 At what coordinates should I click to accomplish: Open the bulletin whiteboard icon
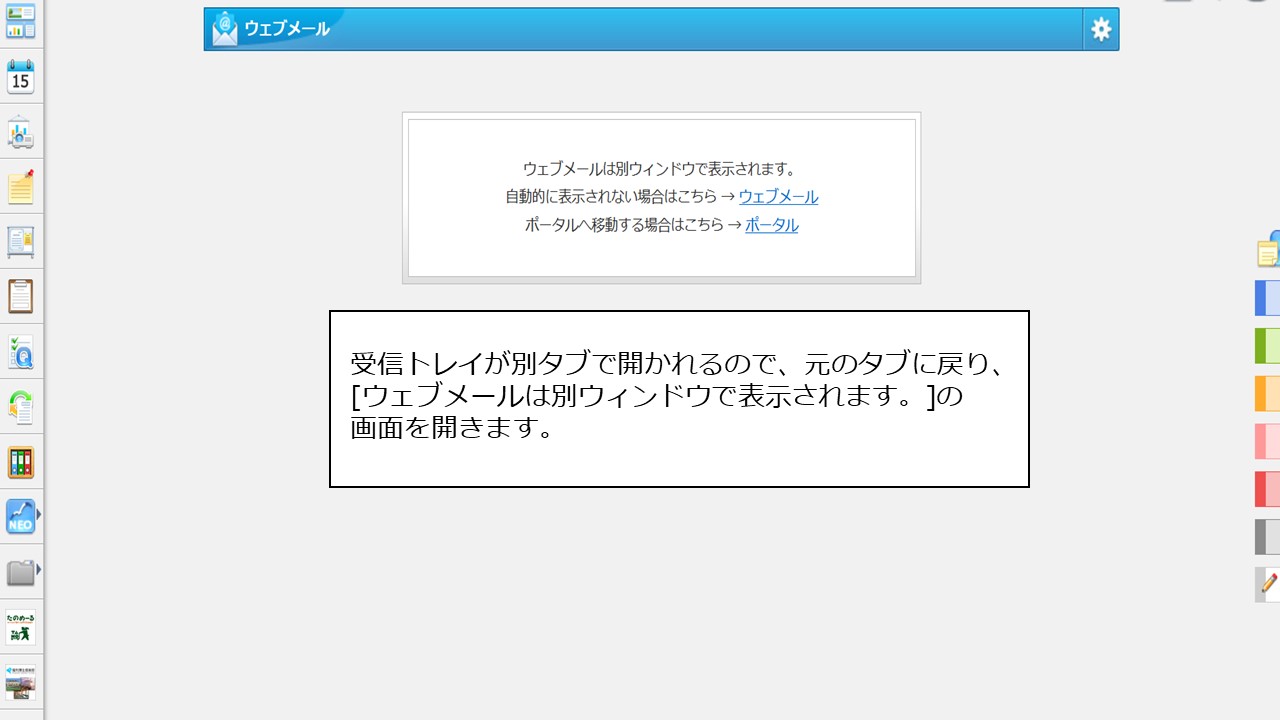point(21,242)
